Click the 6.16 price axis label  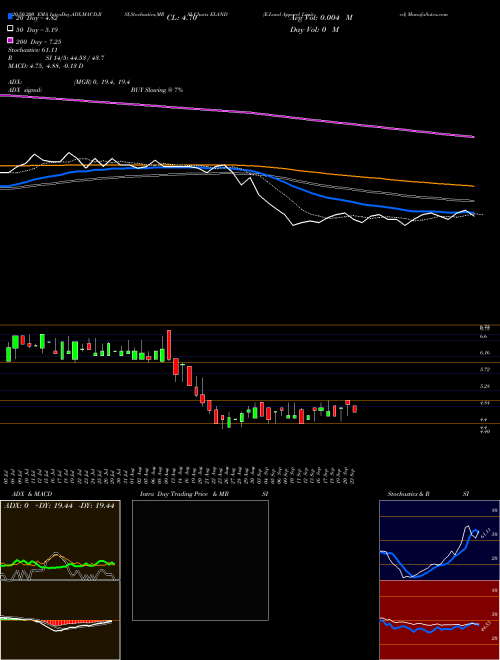pos(485,353)
